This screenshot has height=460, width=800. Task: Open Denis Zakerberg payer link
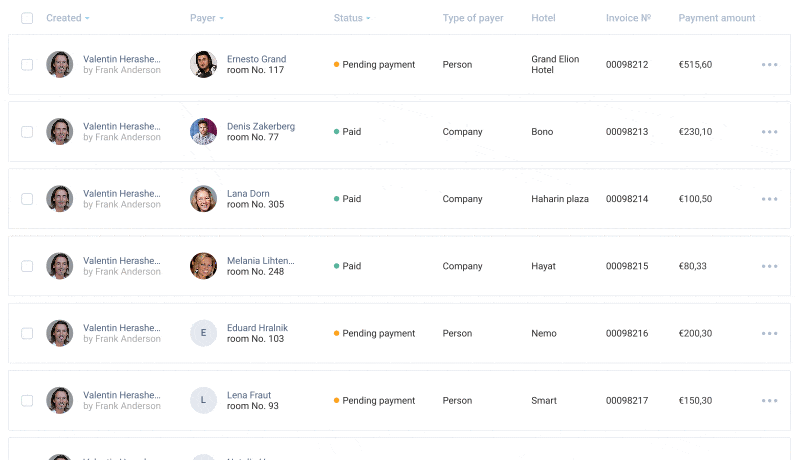261,126
